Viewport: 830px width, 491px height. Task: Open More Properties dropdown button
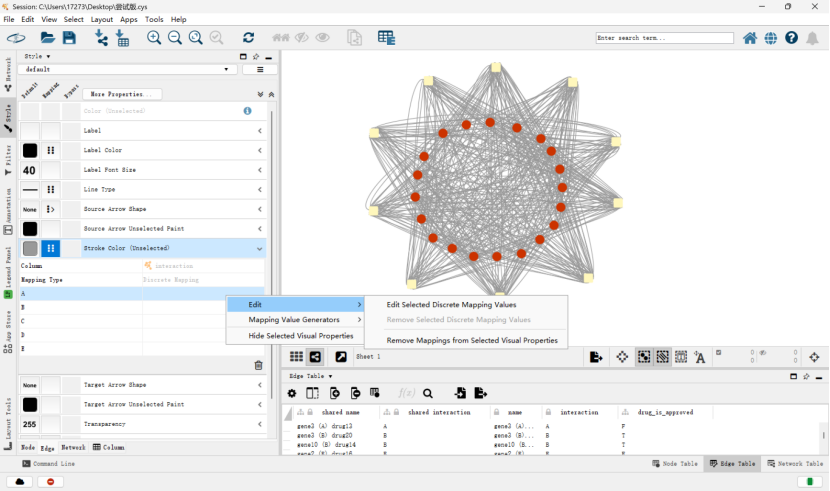pyautogui.click(x=122, y=94)
